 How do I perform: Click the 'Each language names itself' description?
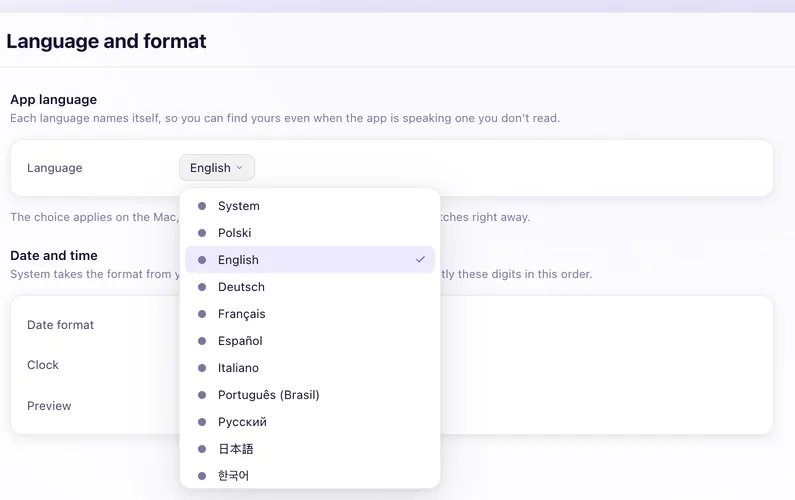click(285, 118)
